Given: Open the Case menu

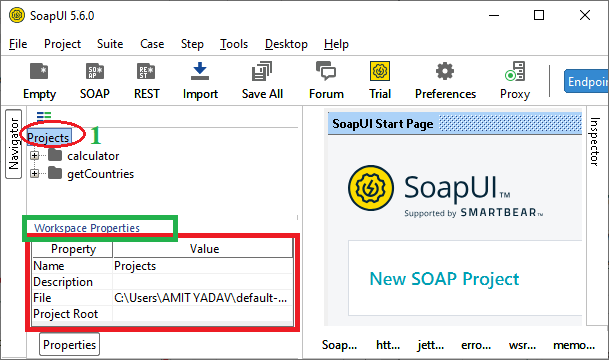Looking at the screenshot, I should 152,44.
